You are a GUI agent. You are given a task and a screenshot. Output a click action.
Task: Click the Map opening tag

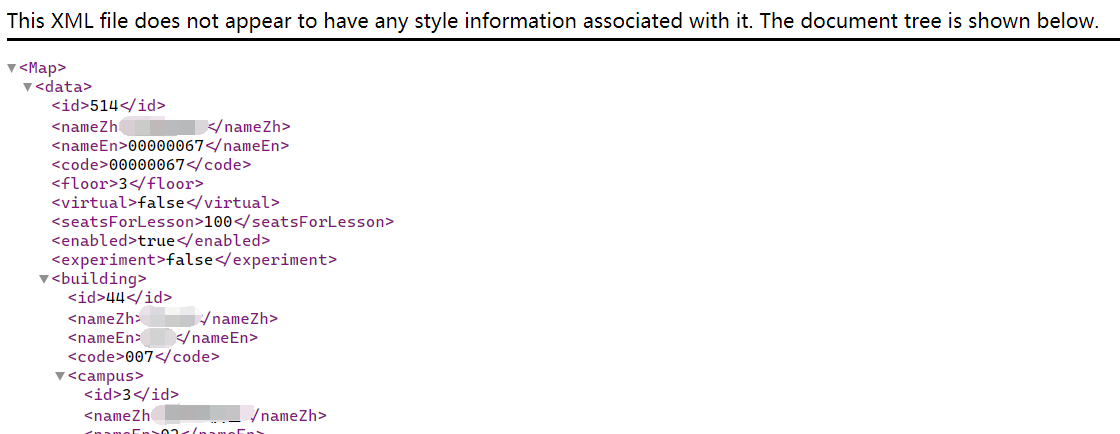42,68
